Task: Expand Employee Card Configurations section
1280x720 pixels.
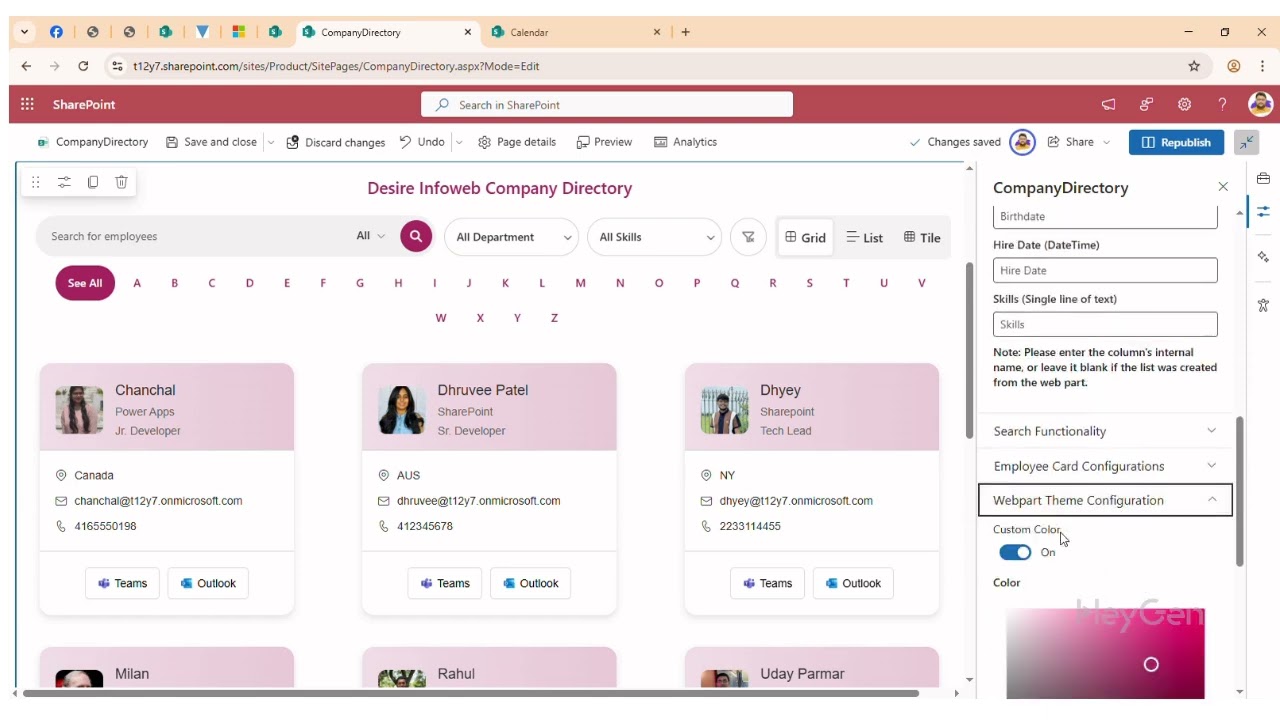Action: 1105,466
